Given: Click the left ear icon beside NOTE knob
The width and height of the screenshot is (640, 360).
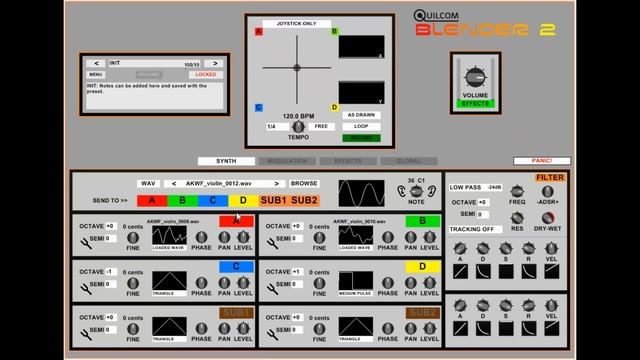Looking at the screenshot, I should coord(402,191).
